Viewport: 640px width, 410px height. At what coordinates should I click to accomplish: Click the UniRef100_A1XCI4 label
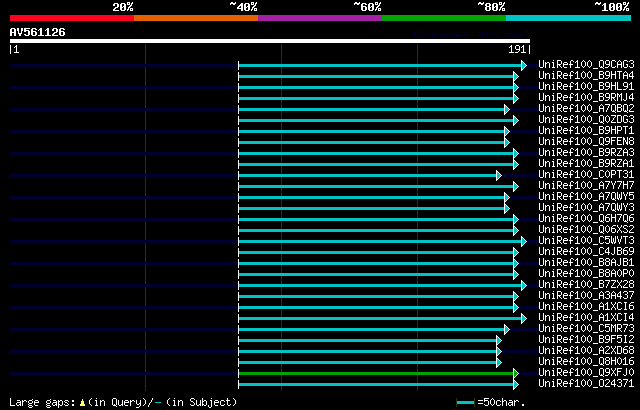coord(586,318)
